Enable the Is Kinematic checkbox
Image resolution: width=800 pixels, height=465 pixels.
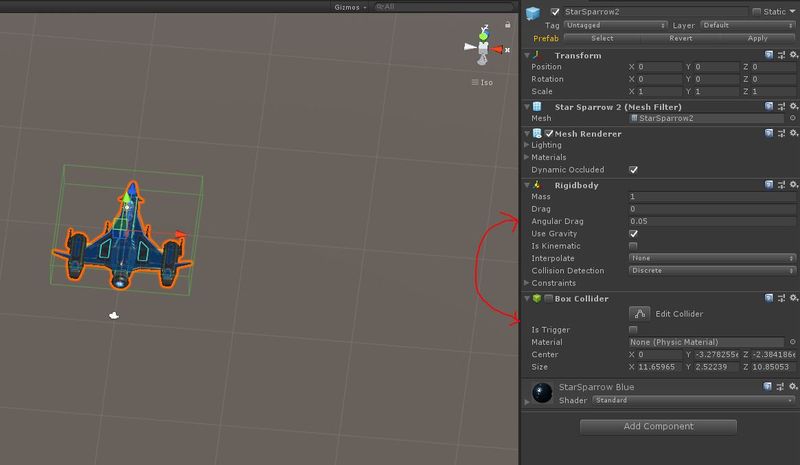[633, 246]
